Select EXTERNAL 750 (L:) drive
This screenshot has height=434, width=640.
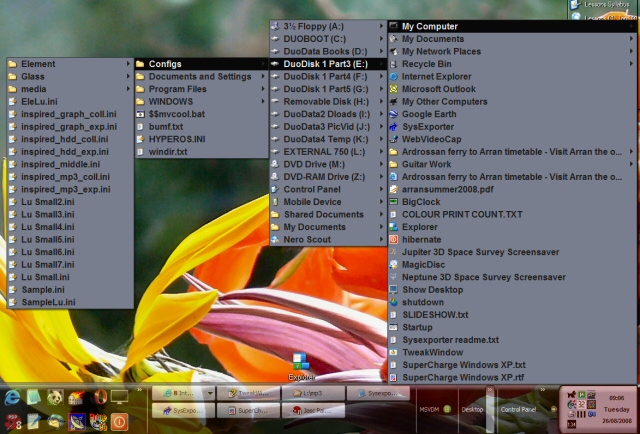click(x=328, y=152)
